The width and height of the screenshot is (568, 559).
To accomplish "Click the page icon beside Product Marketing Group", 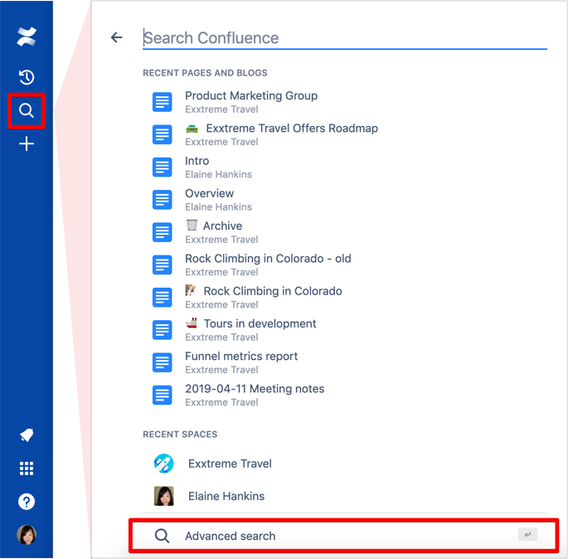I will [162, 102].
